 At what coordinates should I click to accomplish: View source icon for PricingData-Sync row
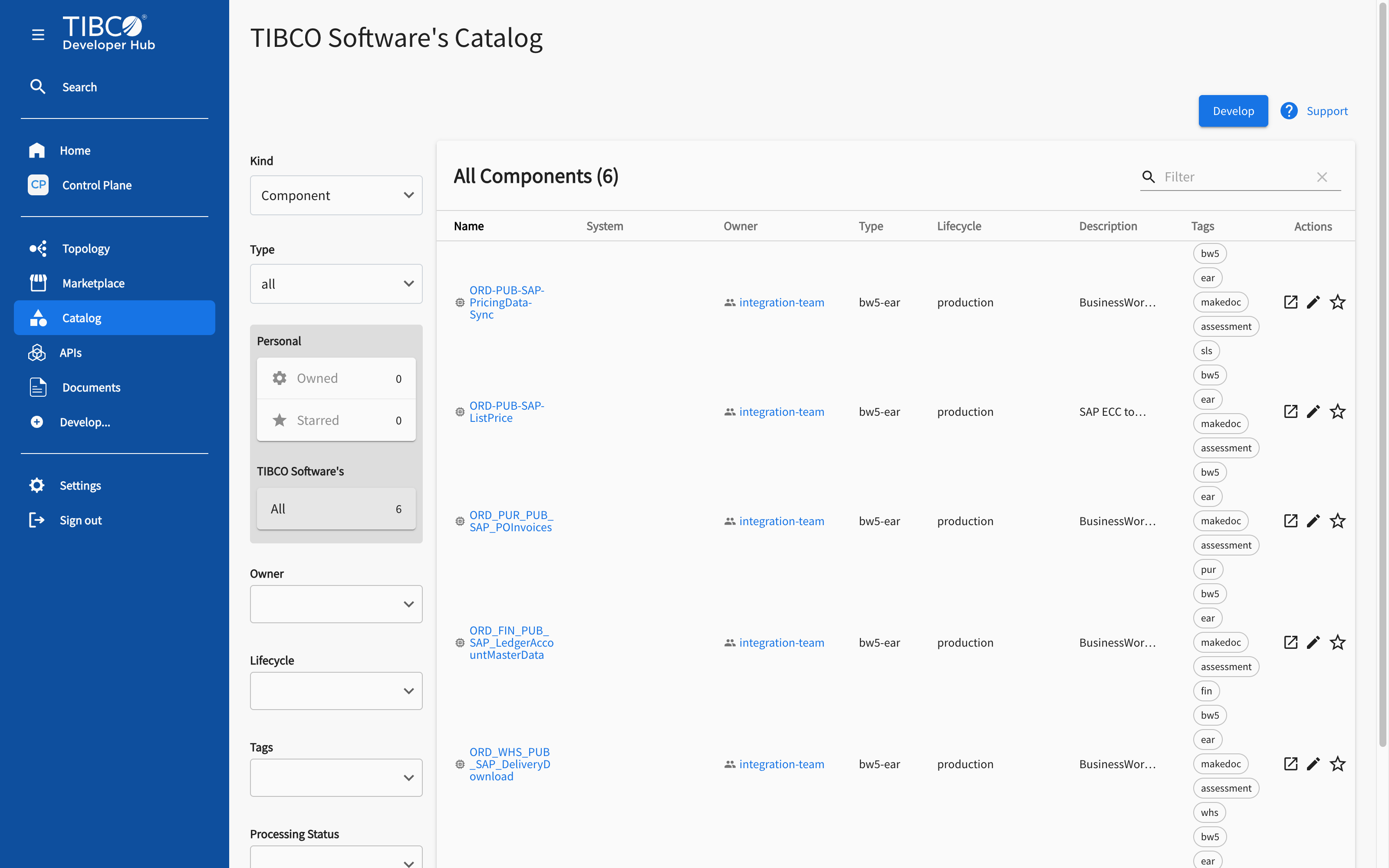(1290, 302)
